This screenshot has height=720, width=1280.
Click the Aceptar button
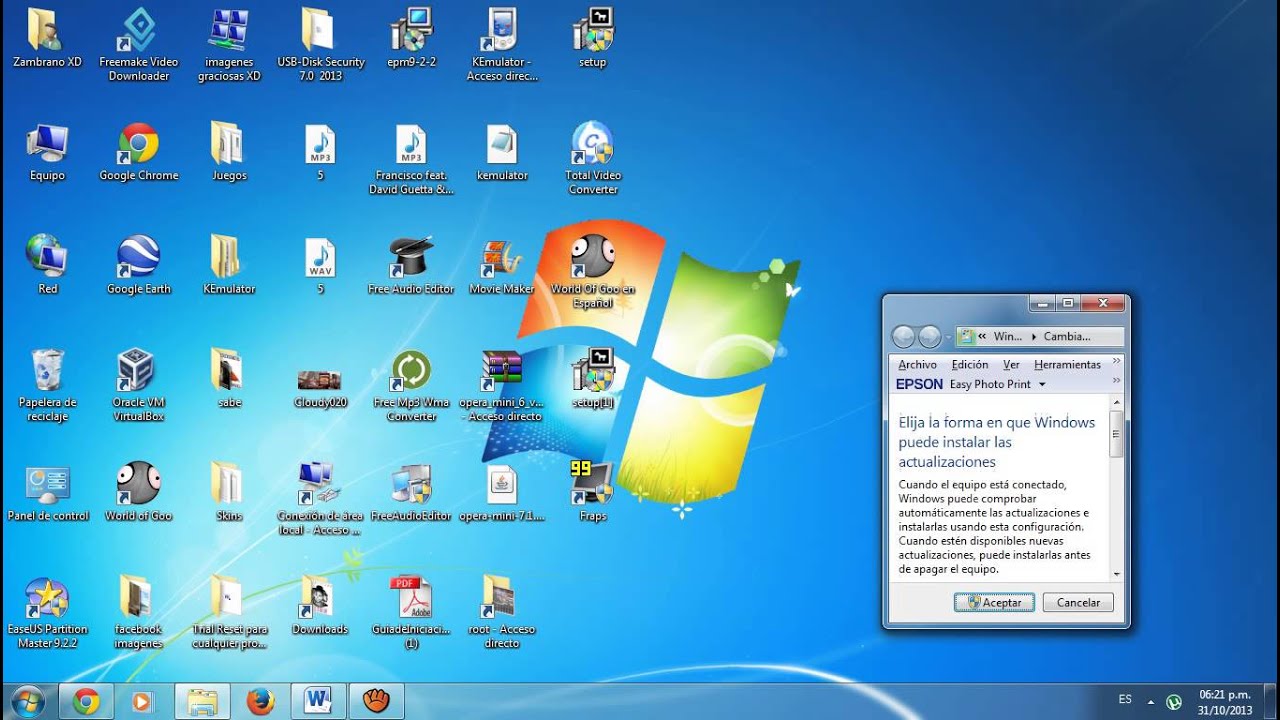[x=994, y=602]
